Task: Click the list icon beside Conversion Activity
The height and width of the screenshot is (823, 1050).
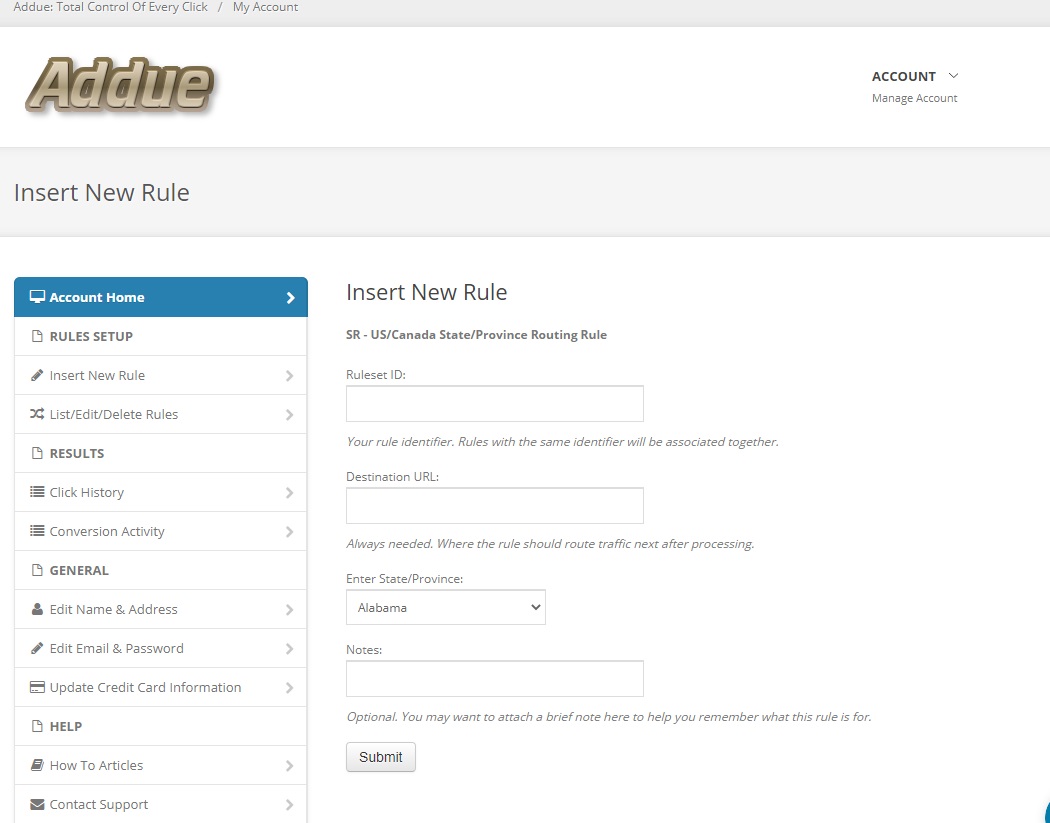Action: (38, 531)
